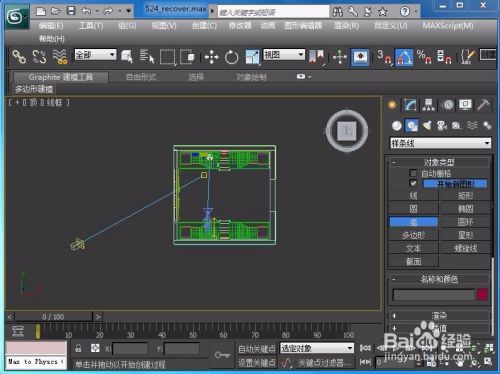Collapse the 对象类型 rollout
The image size is (500, 374).
tap(439, 162)
